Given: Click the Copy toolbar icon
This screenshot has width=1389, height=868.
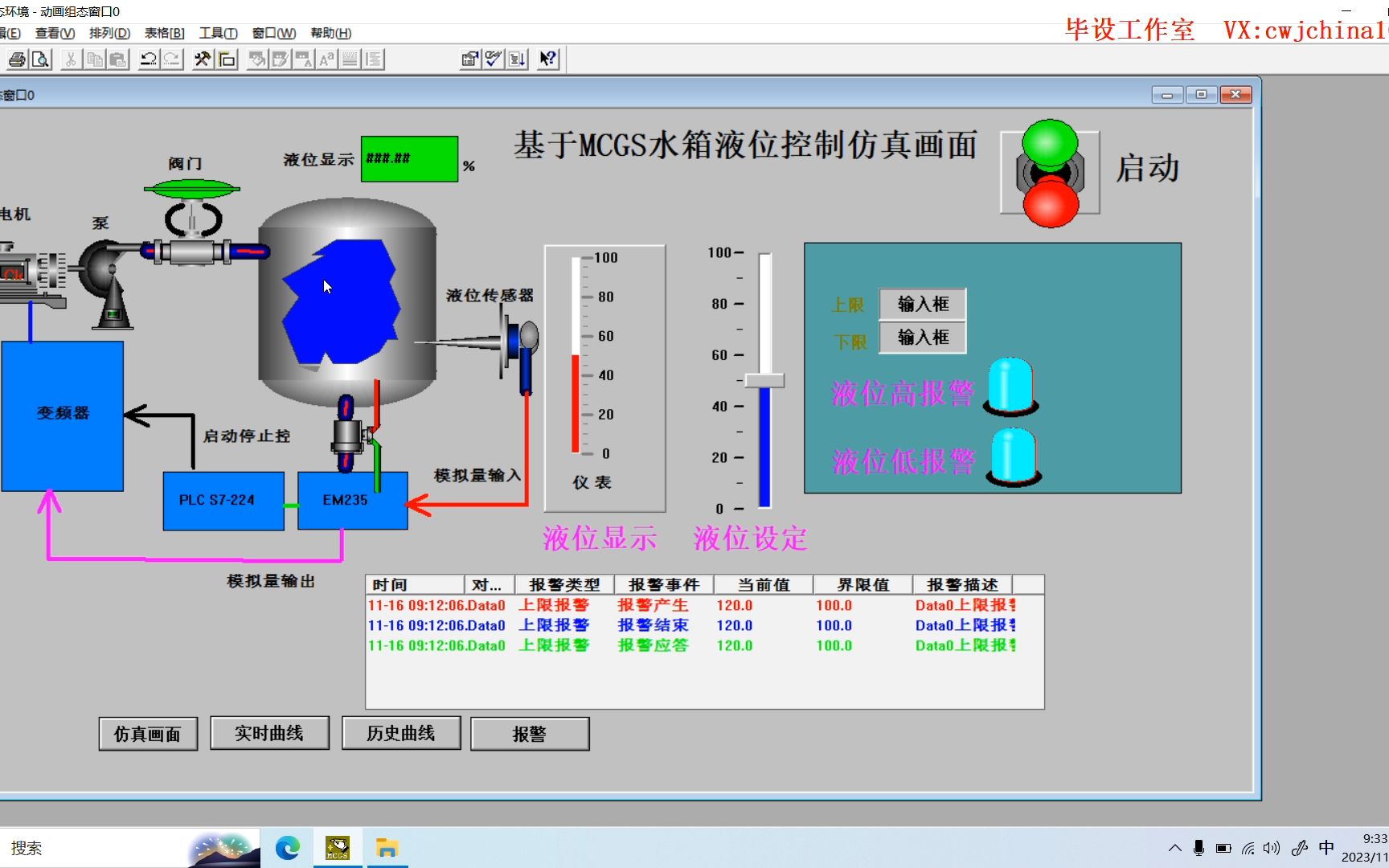Looking at the screenshot, I should click(x=94, y=59).
